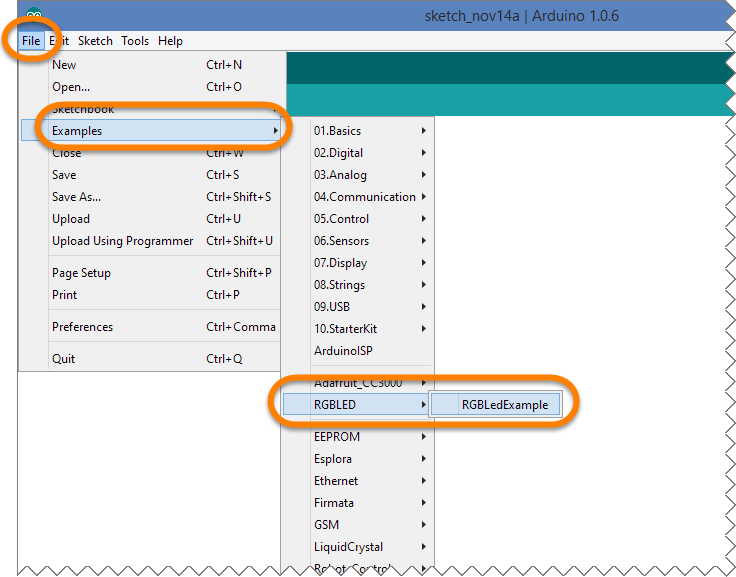Click Save As... menu entry

tap(151, 197)
